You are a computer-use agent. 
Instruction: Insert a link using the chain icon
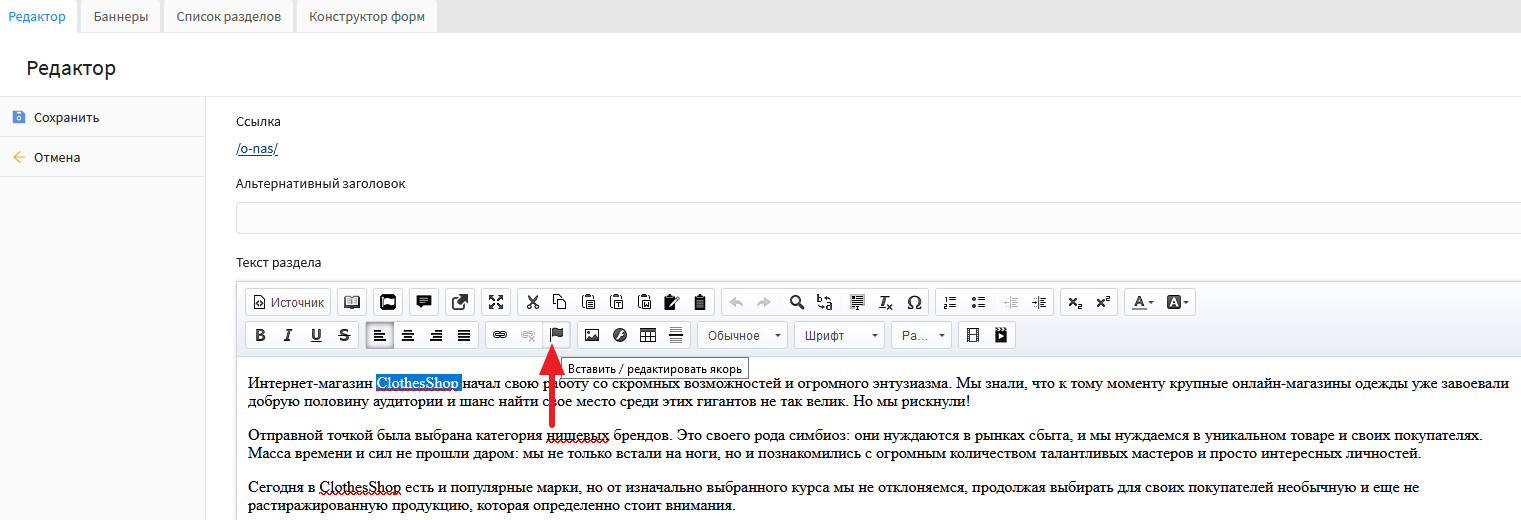(500, 335)
